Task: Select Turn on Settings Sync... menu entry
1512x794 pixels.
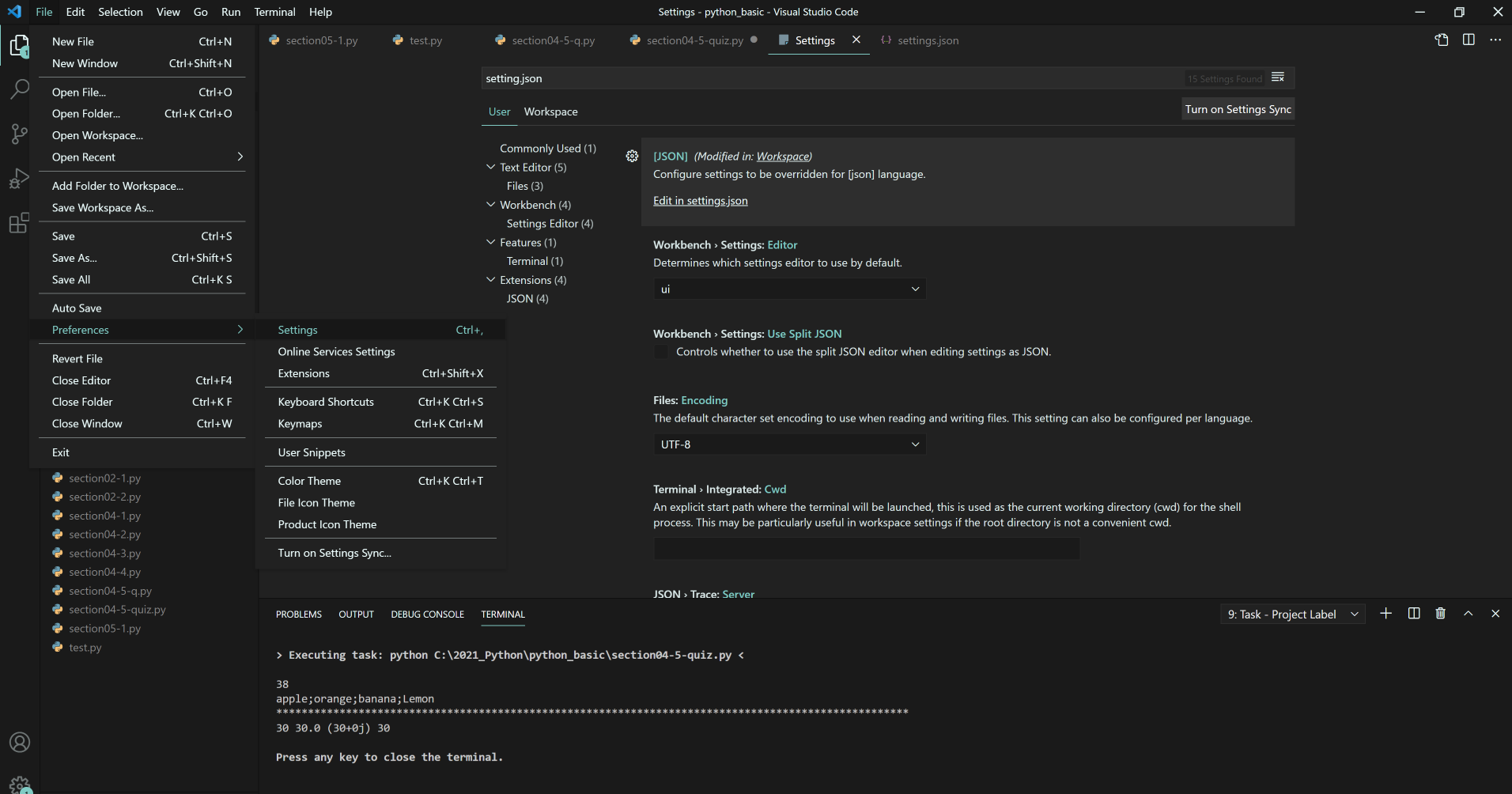Action: (380, 553)
